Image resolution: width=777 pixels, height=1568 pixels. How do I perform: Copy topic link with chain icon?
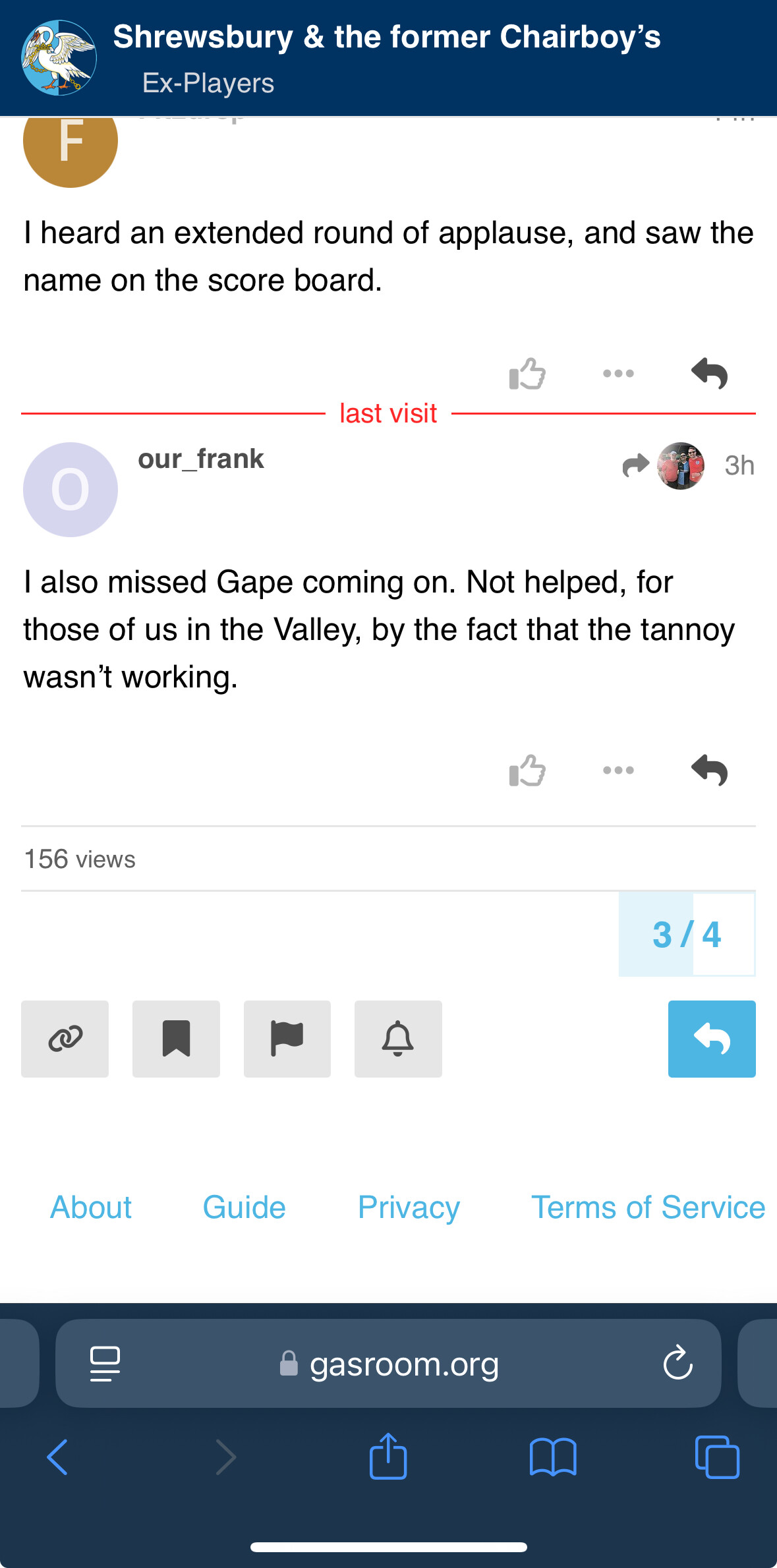(65, 1039)
